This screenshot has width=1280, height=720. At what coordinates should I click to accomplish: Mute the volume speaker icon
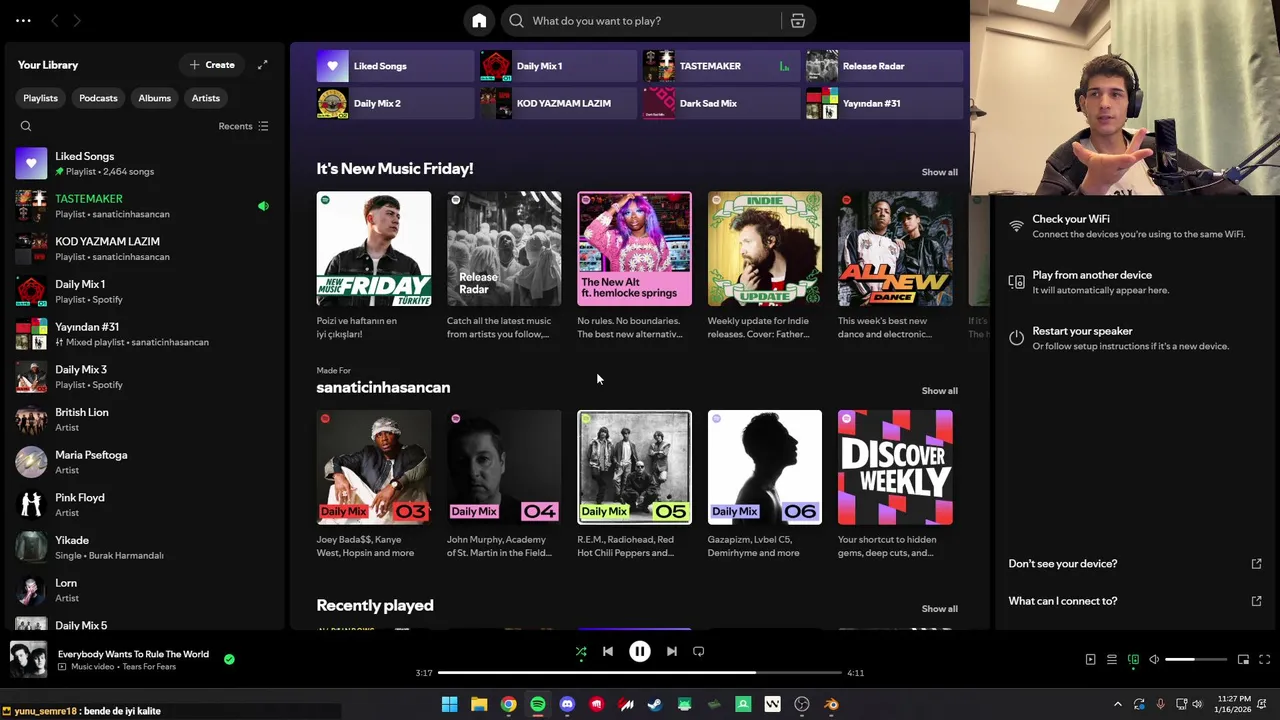1154,660
